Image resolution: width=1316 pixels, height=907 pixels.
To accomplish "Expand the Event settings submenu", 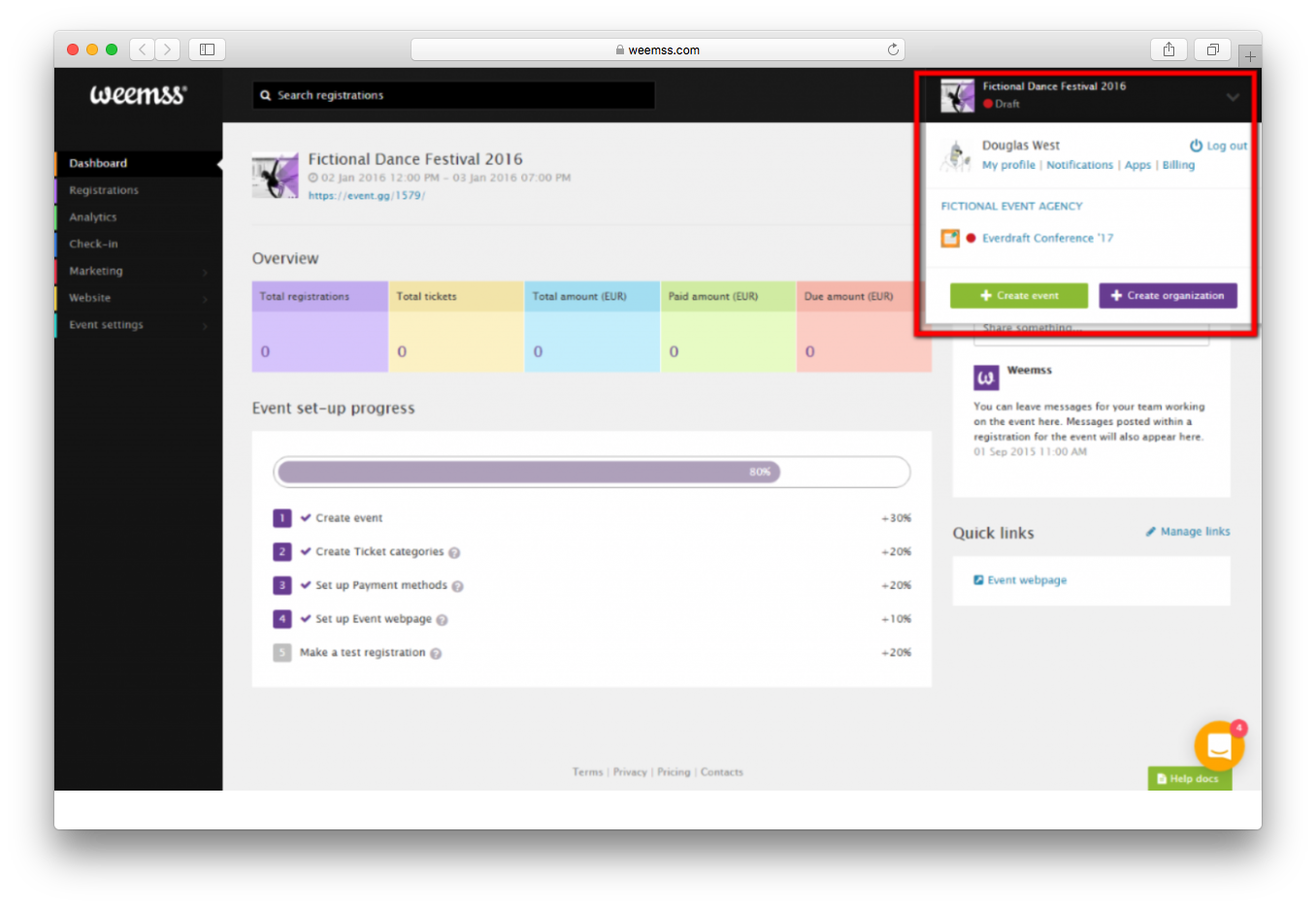I will (x=205, y=326).
